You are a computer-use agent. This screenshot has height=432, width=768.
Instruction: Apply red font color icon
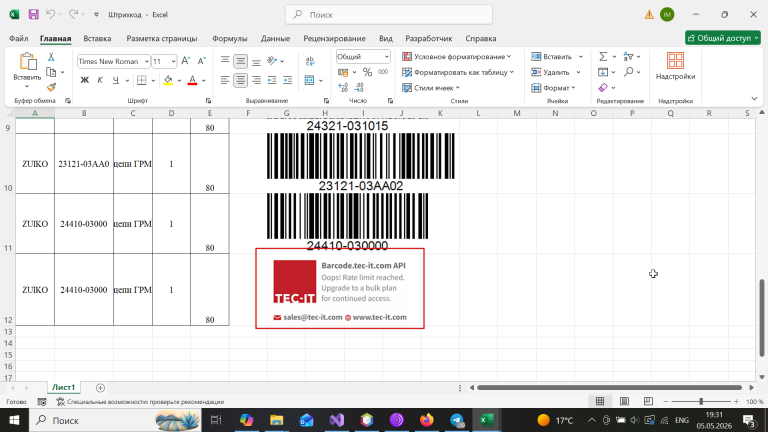click(192, 80)
